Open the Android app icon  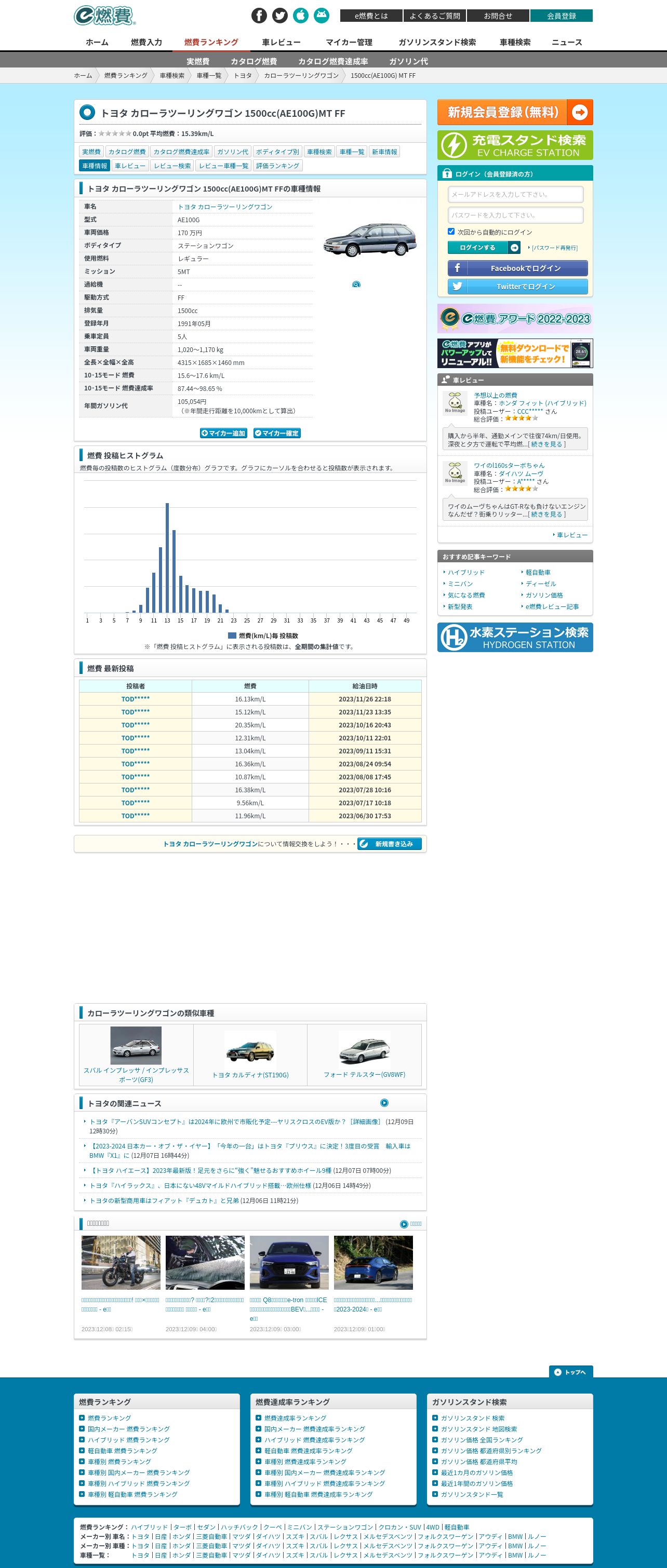click(322, 16)
